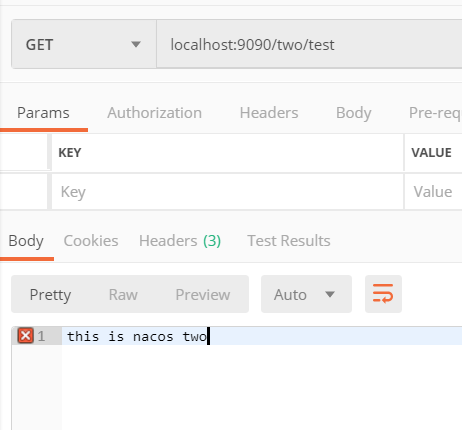Open response Headers (3) tab
Viewport: 462px width, 430px height.
tap(180, 241)
